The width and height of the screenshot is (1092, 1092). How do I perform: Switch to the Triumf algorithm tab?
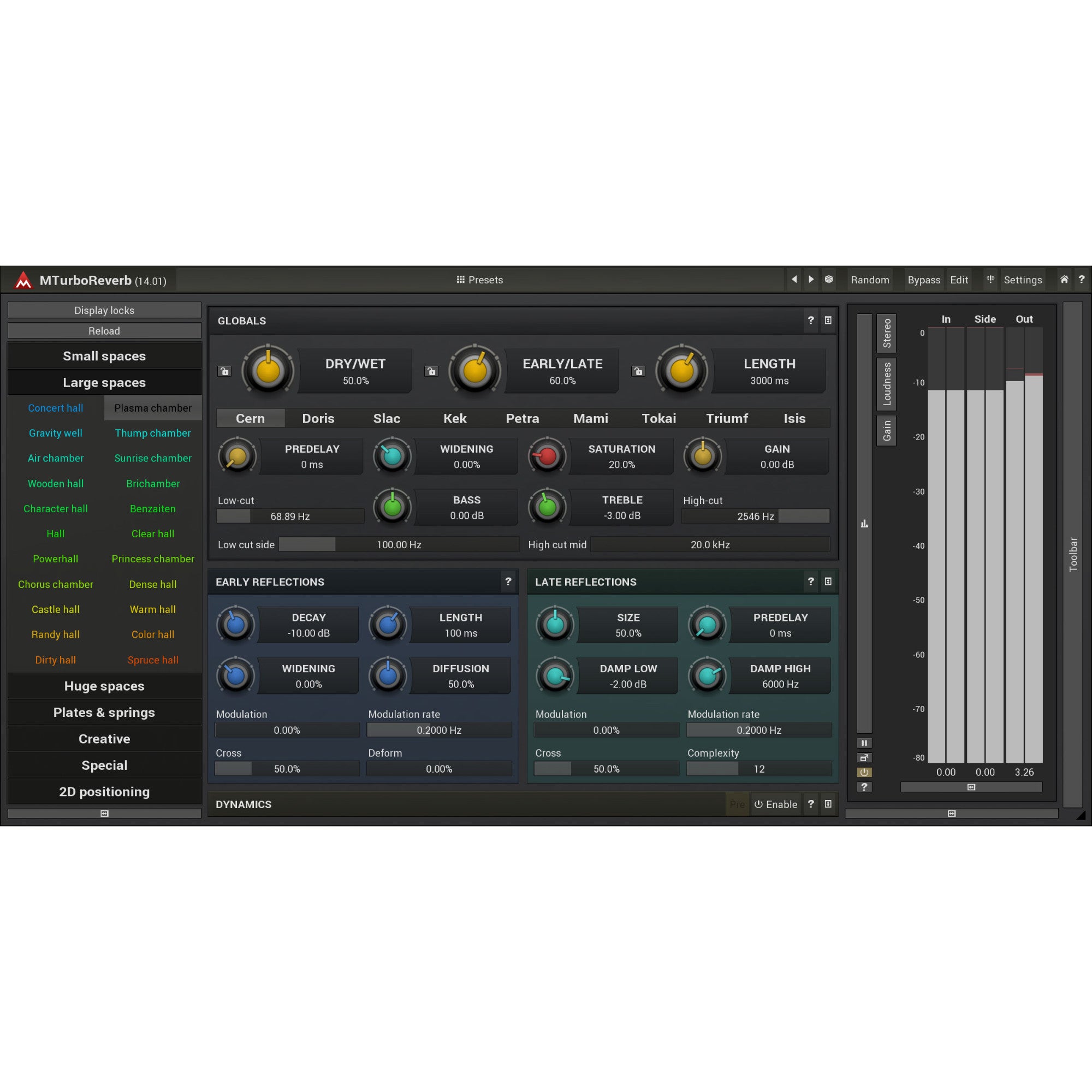pyautogui.click(x=727, y=418)
